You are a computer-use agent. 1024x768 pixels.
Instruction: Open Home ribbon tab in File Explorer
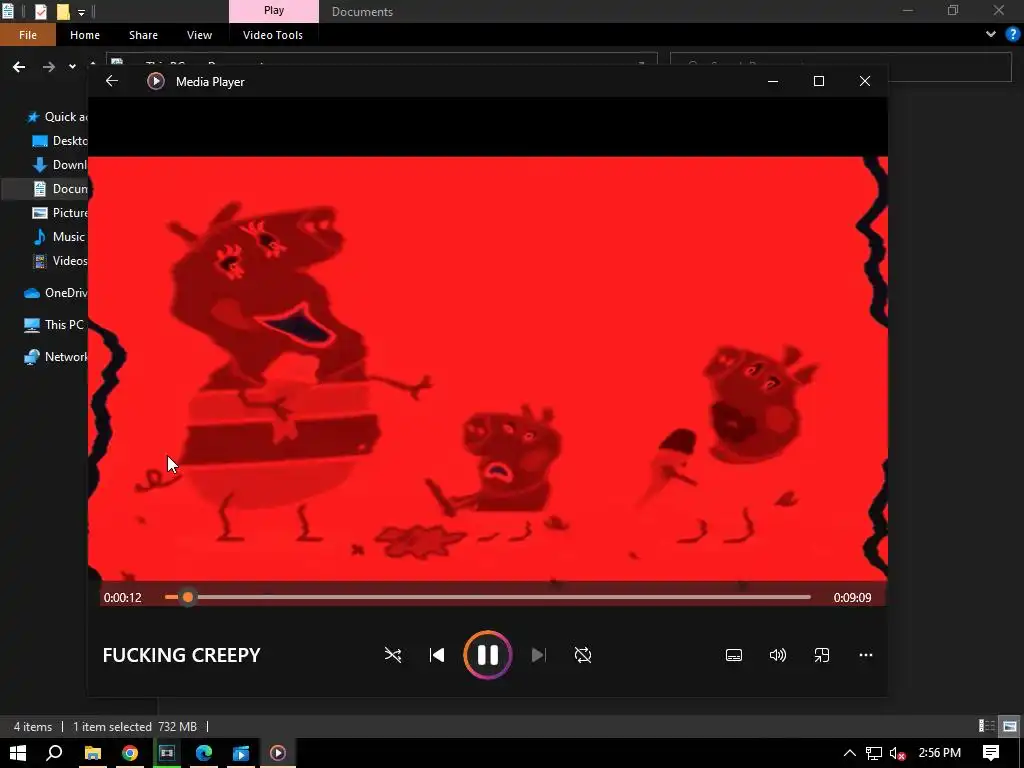click(85, 35)
